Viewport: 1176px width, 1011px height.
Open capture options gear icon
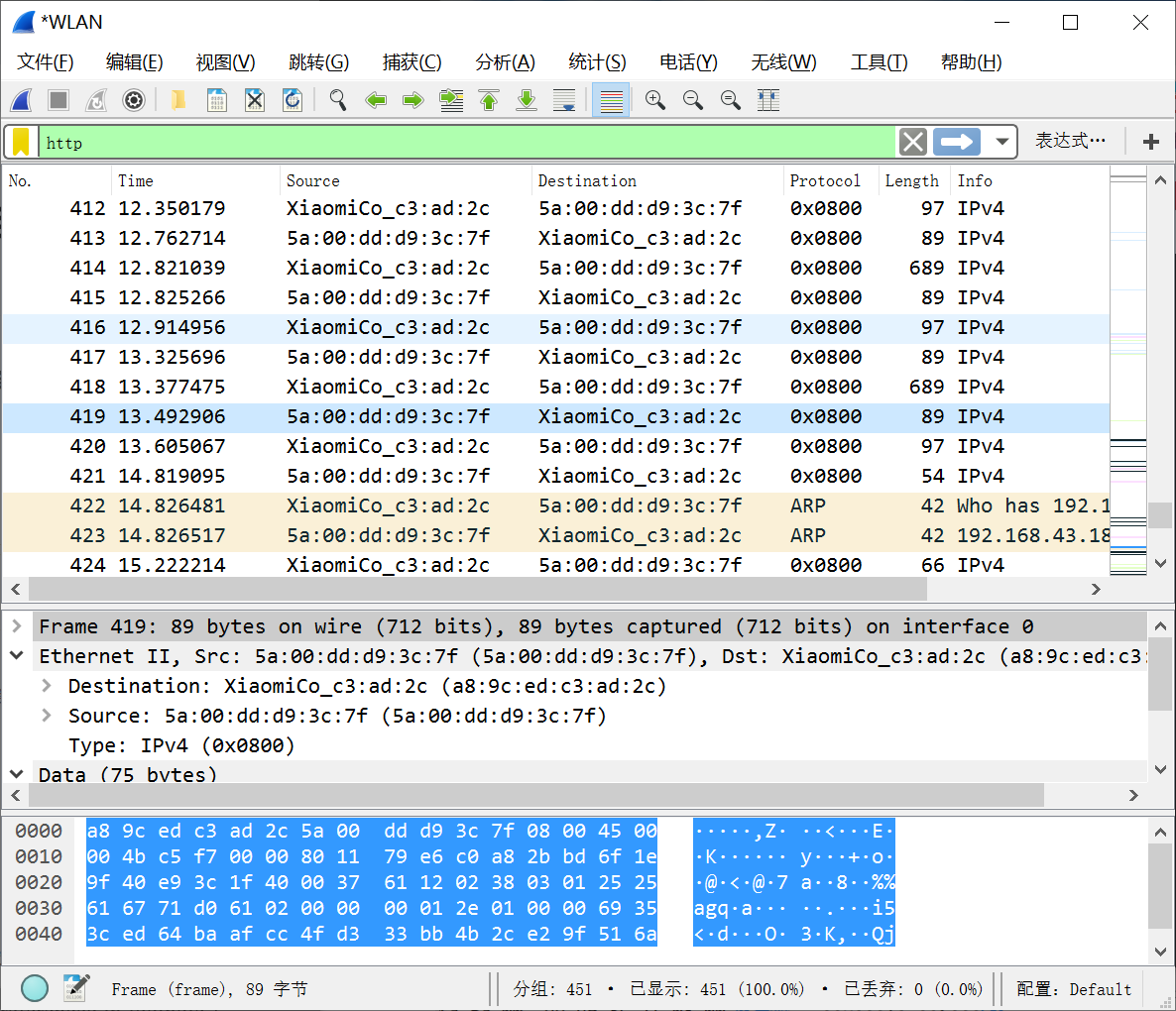click(134, 100)
